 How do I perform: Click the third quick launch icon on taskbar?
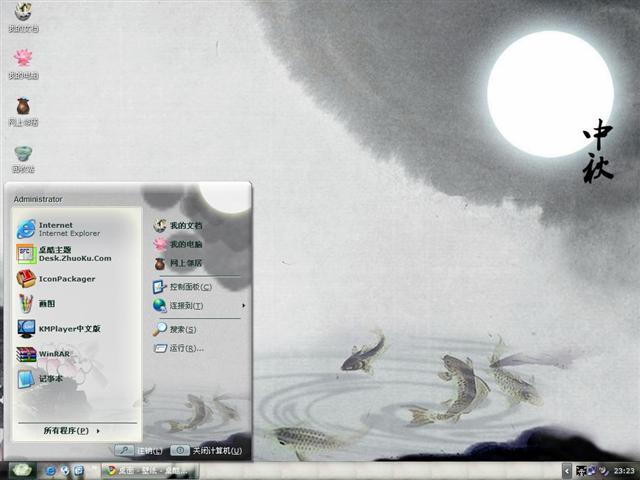click(x=78, y=471)
